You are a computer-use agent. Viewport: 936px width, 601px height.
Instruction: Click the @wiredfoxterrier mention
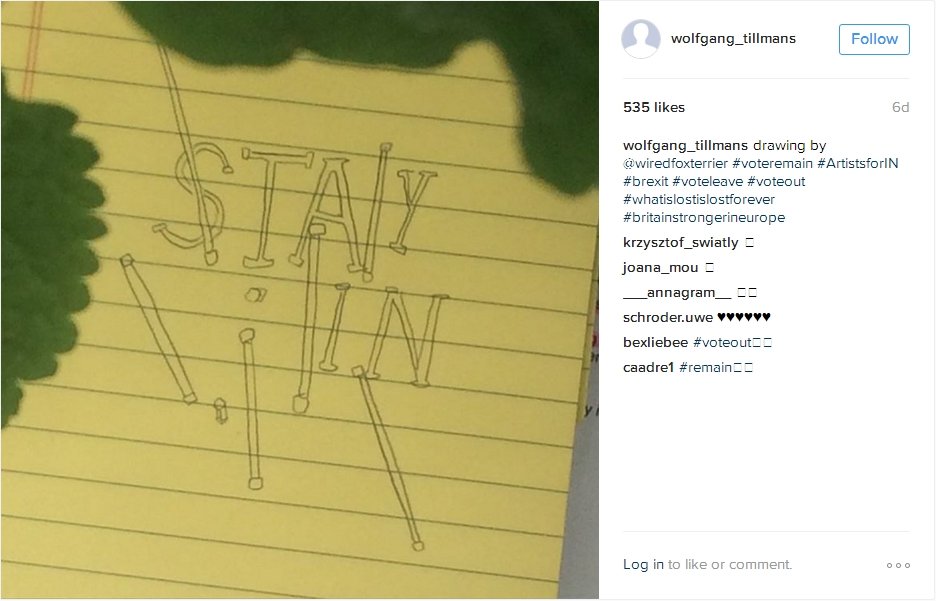(675, 164)
